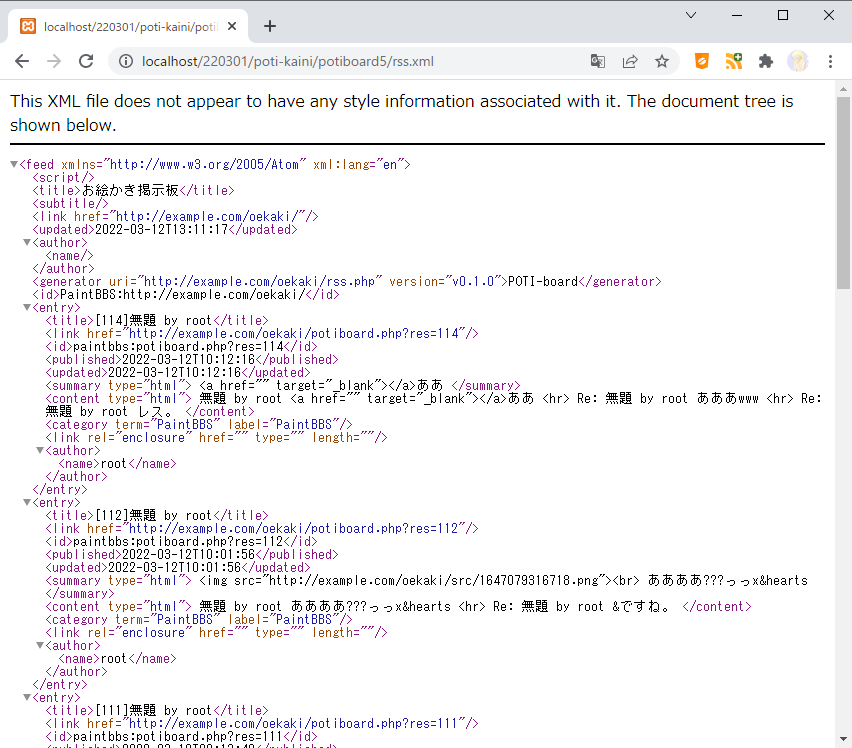Collapse the author node of entry 114
Screen dimensions: 852x748
40,450
